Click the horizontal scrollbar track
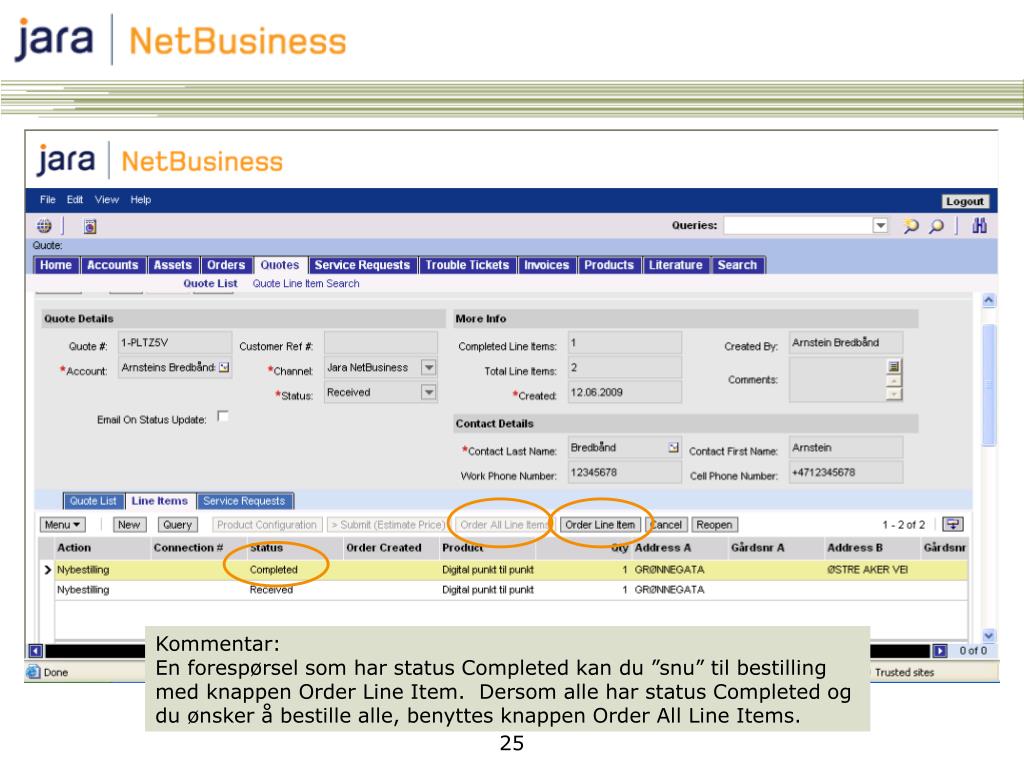The height and width of the screenshot is (768, 1024). 487,650
